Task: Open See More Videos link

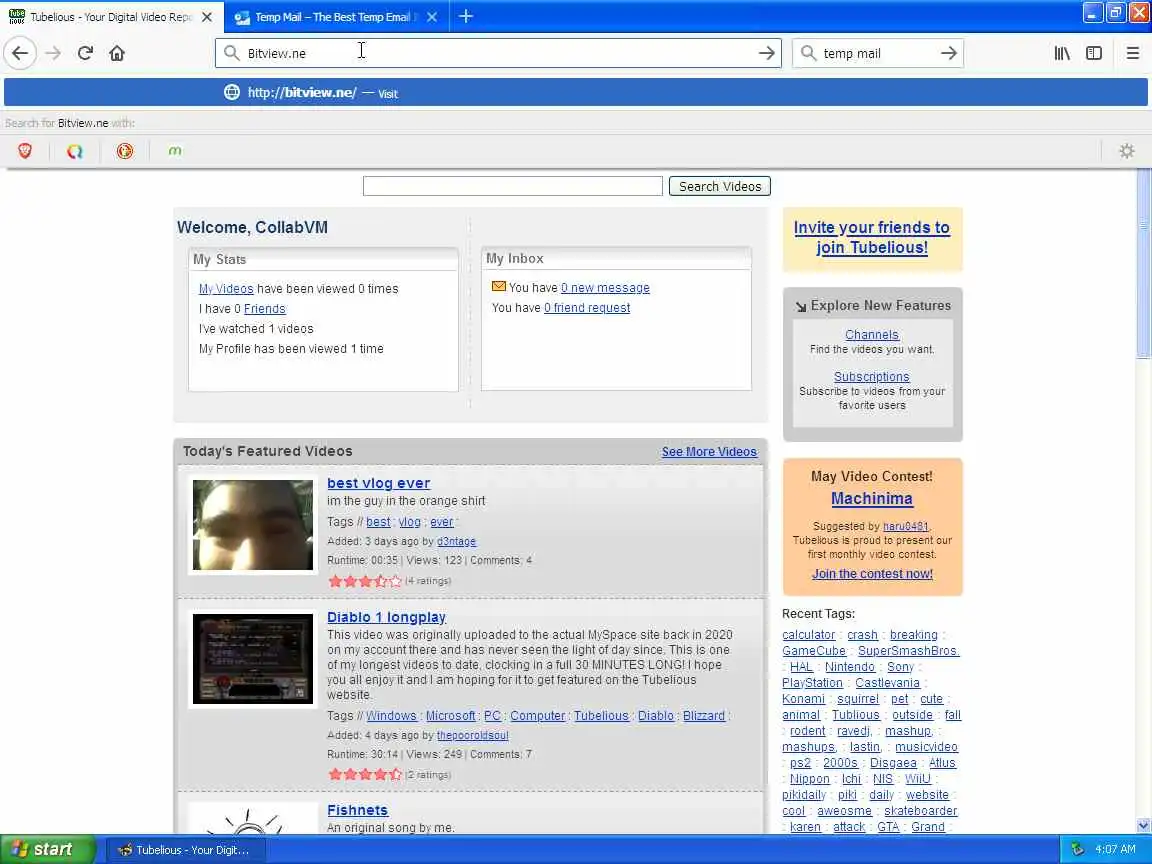Action: click(x=709, y=452)
